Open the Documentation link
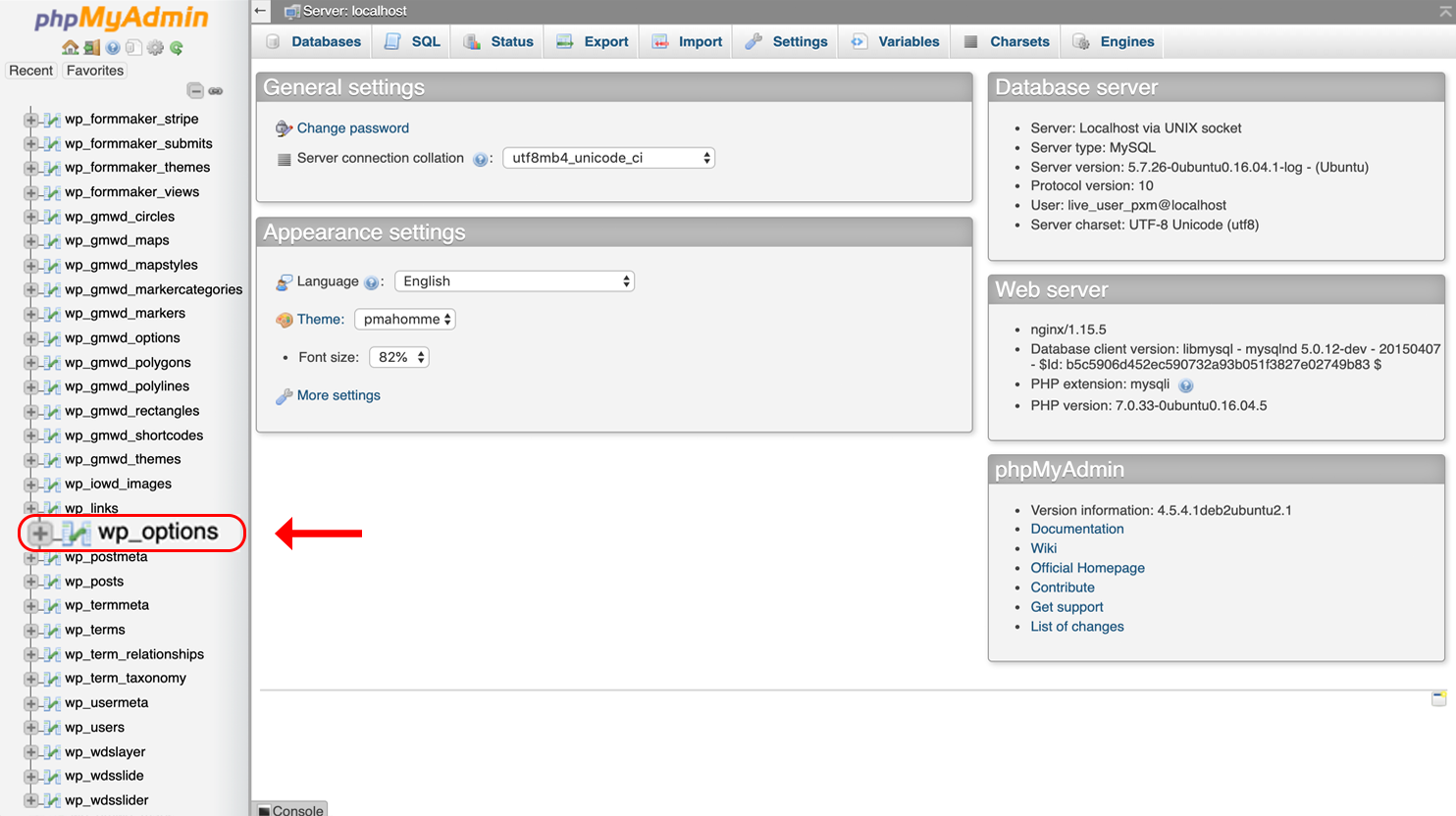Image resolution: width=1456 pixels, height=816 pixels. coord(1077,529)
